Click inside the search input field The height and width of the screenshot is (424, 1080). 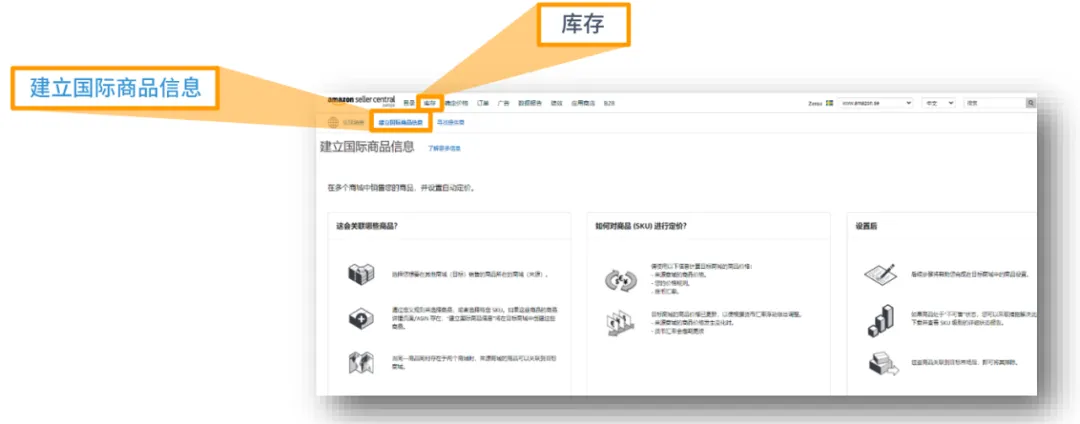992,102
